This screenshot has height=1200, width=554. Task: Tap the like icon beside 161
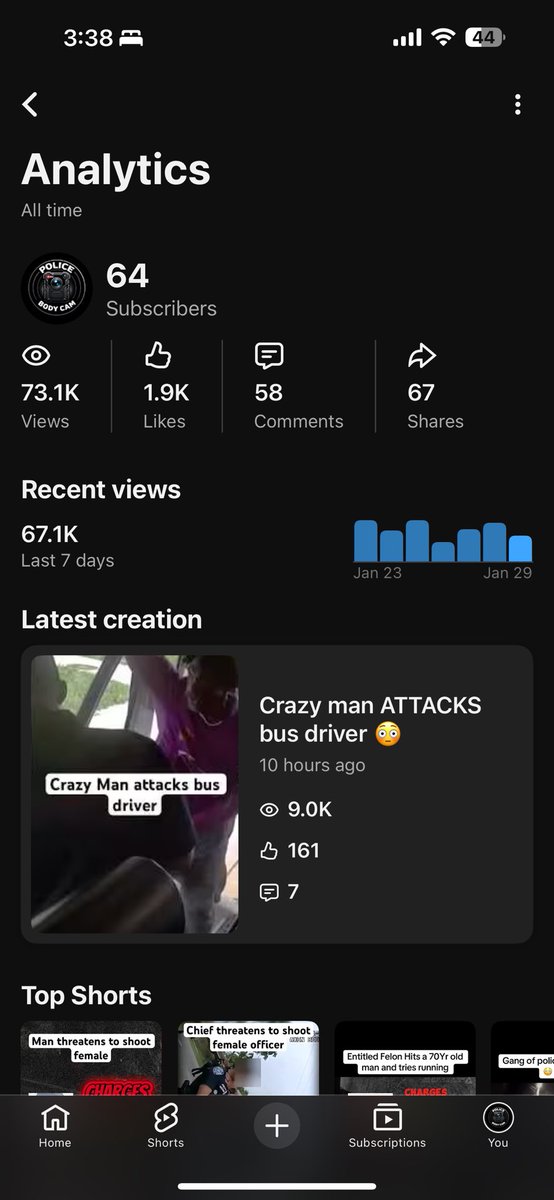[268, 851]
